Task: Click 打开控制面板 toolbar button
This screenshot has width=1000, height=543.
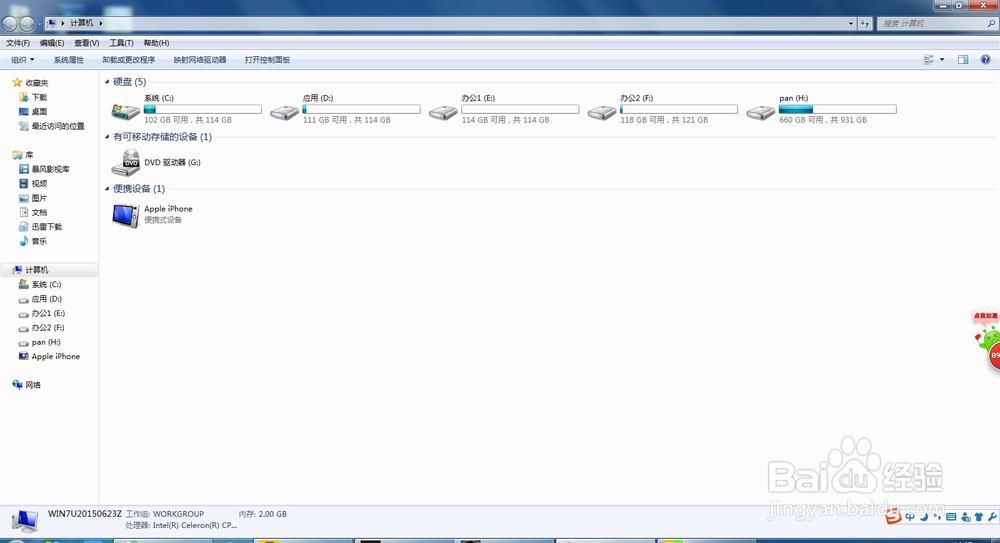Action: pyautogui.click(x=267, y=59)
